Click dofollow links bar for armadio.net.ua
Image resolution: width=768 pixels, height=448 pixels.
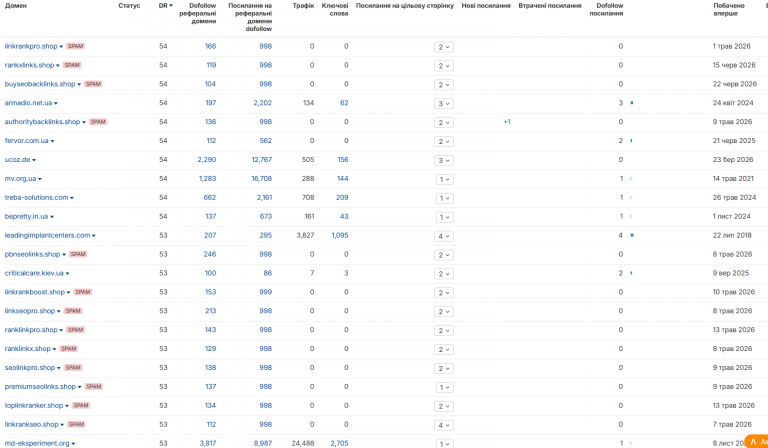tap(632, 103)
